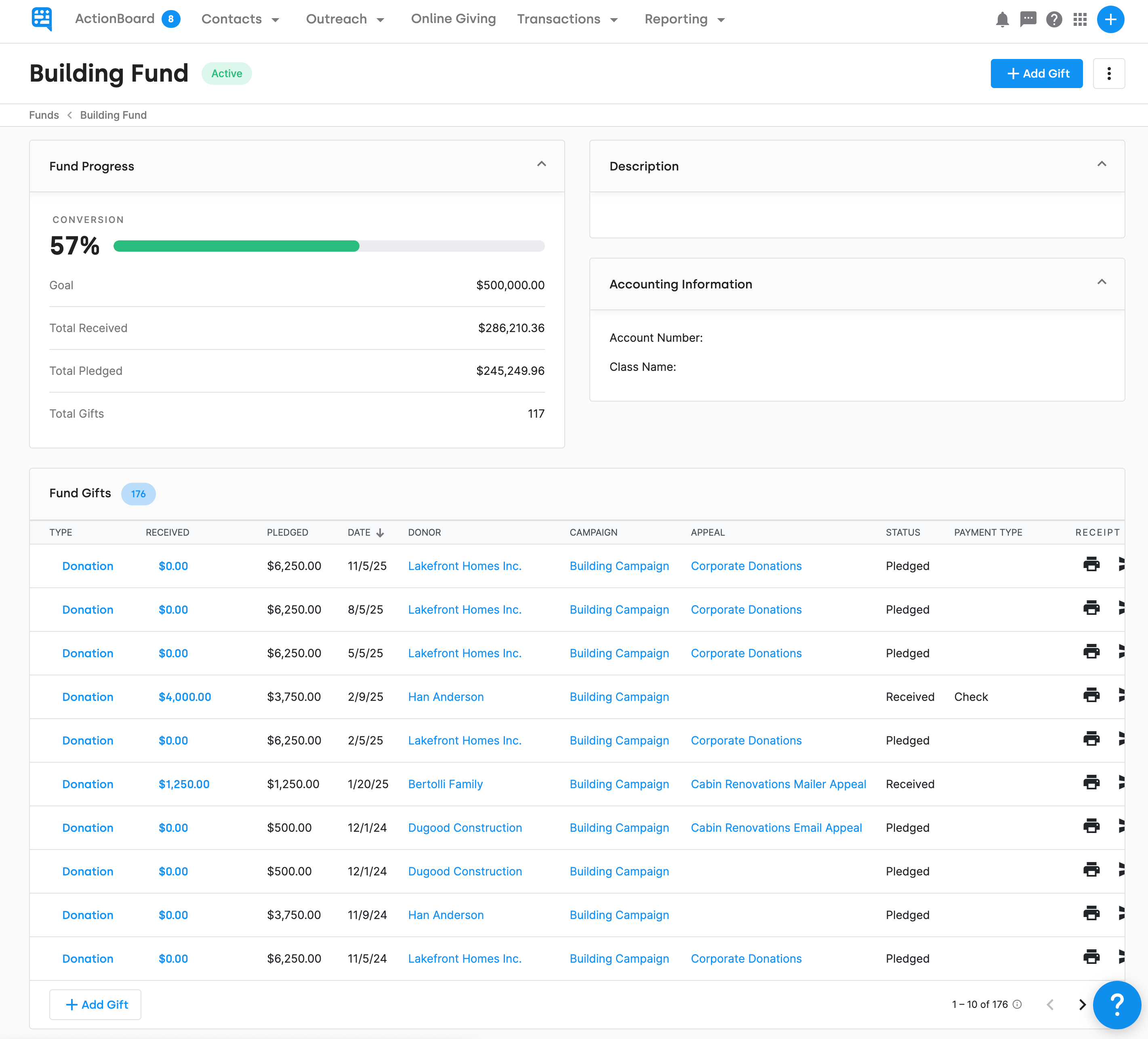Open the Lakefront Homes Inc. donor record
The width and height of the screenshot is (1148, 1039).
coord(465,566)
